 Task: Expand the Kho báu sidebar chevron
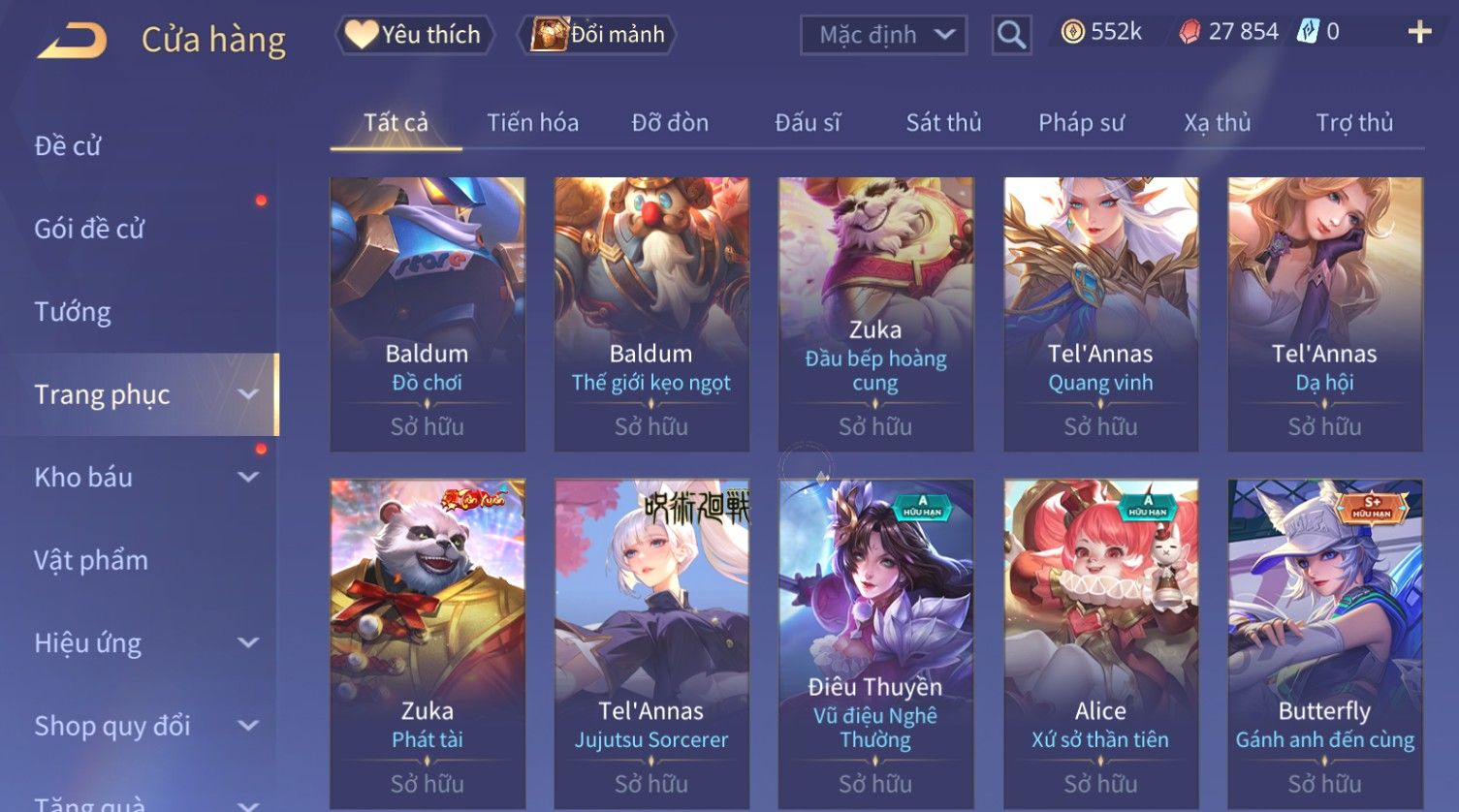point(248,477)
